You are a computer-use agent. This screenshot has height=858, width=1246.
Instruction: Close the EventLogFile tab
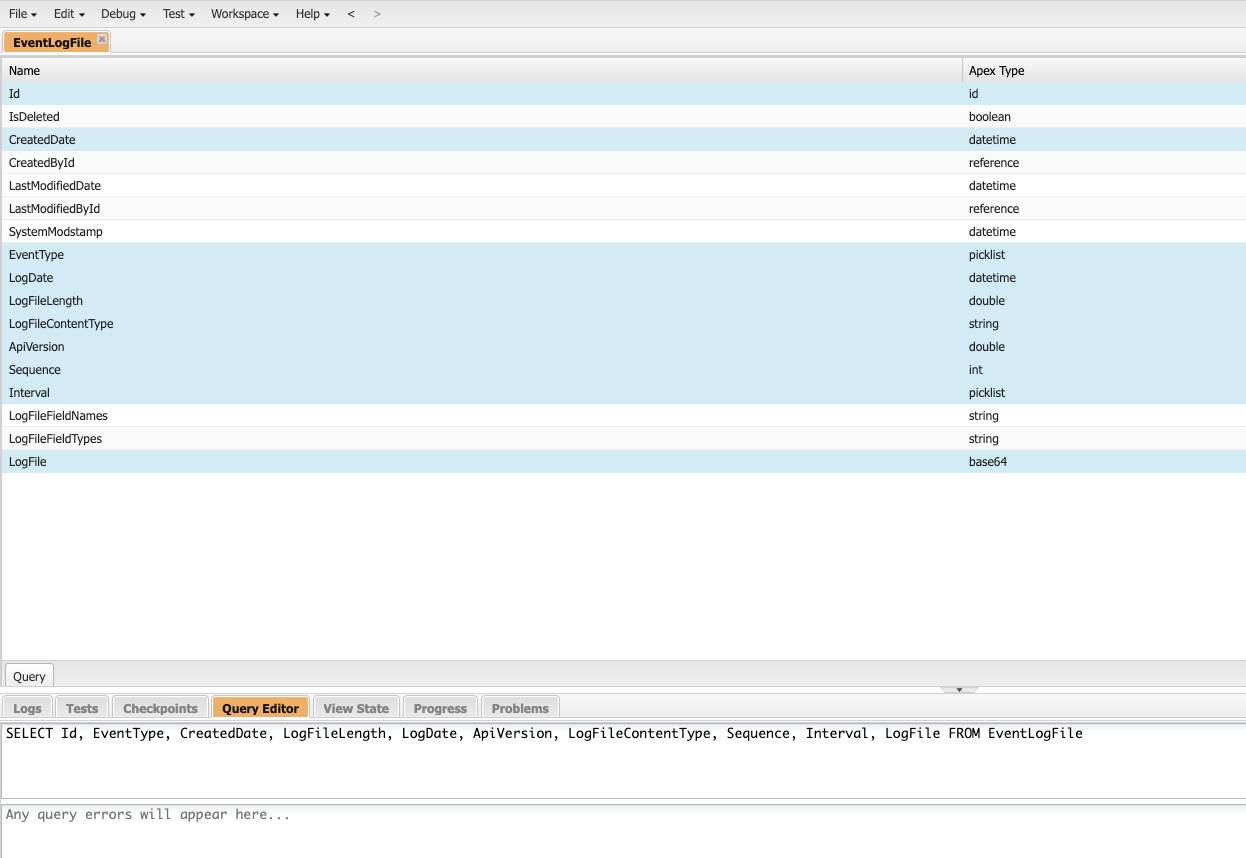102,39
